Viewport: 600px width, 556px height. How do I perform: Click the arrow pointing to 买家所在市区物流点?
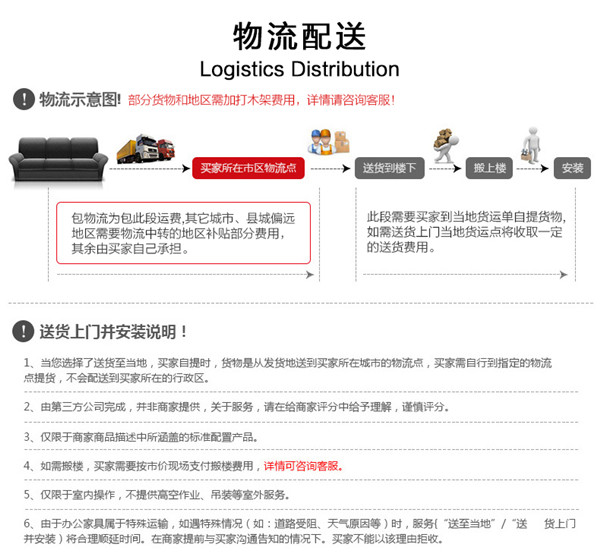150,168
